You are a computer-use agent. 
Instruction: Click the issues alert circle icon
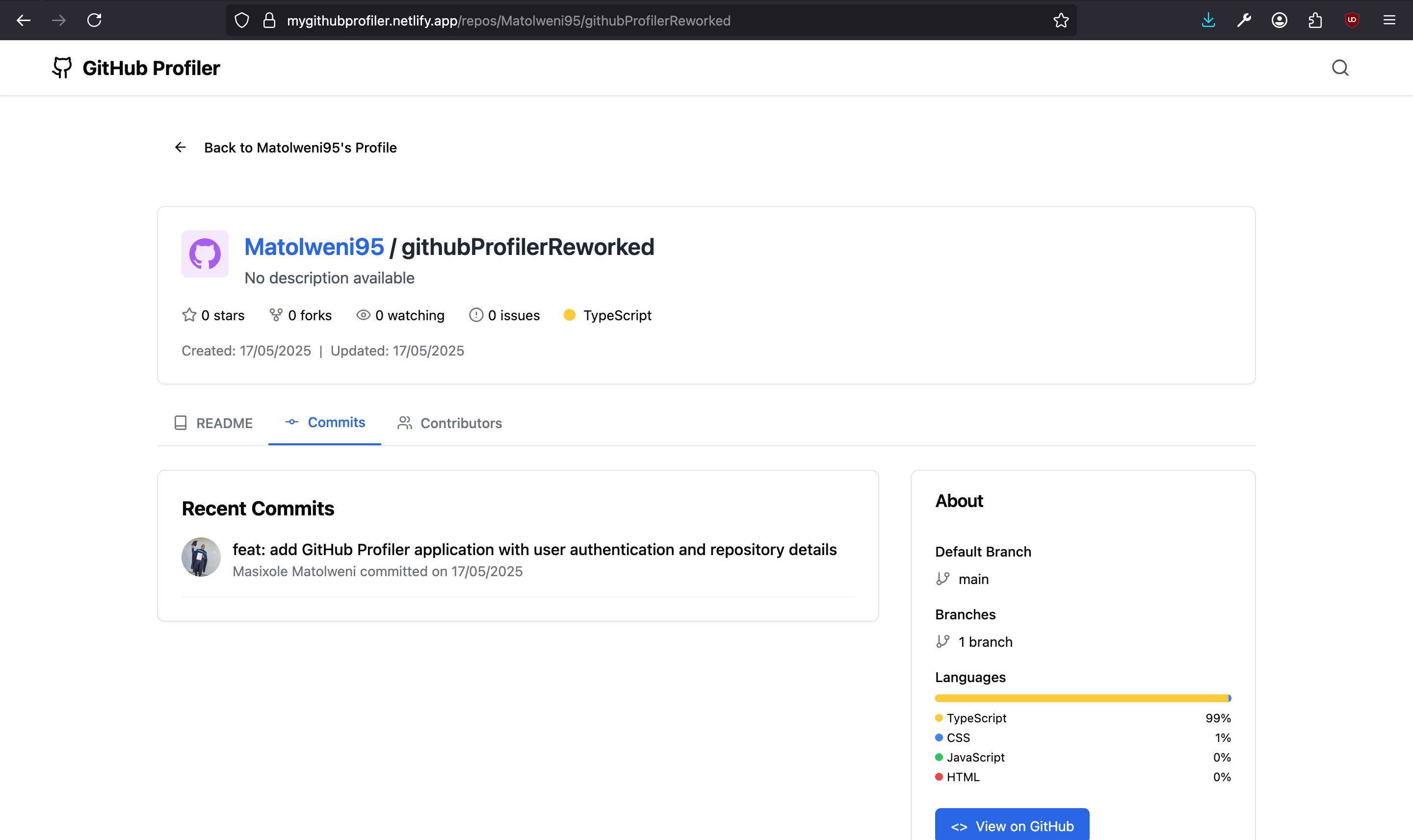476,315
